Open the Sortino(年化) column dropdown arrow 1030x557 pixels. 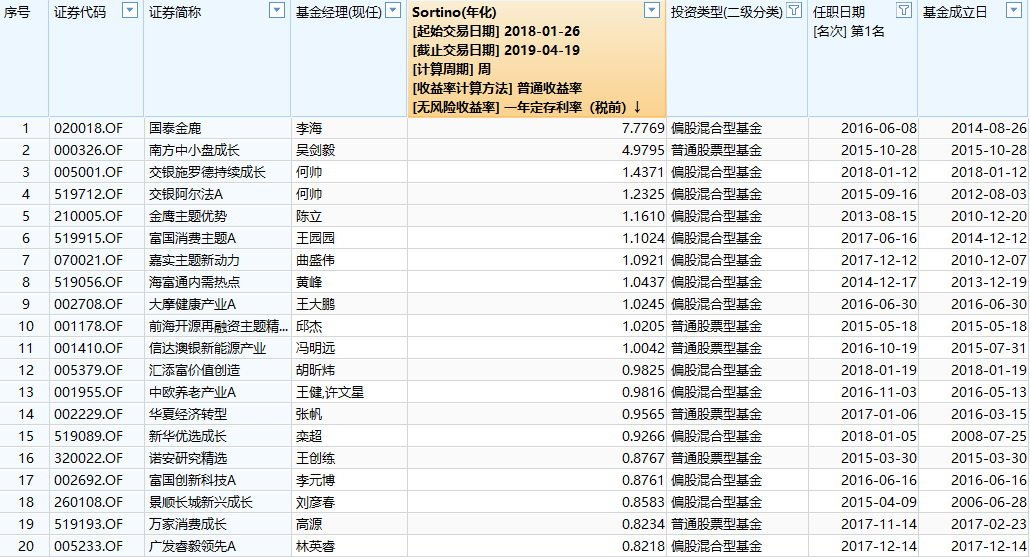[x=652, y=10]
